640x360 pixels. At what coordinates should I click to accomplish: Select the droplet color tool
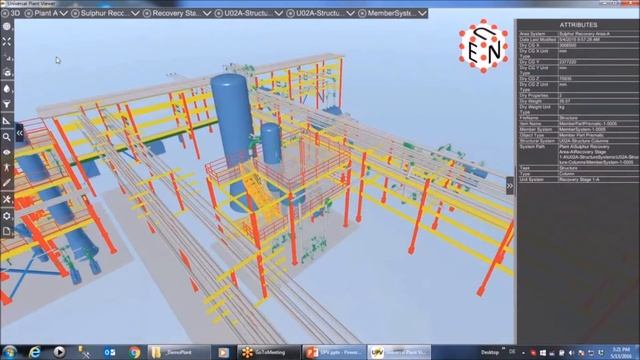point(7,89)
